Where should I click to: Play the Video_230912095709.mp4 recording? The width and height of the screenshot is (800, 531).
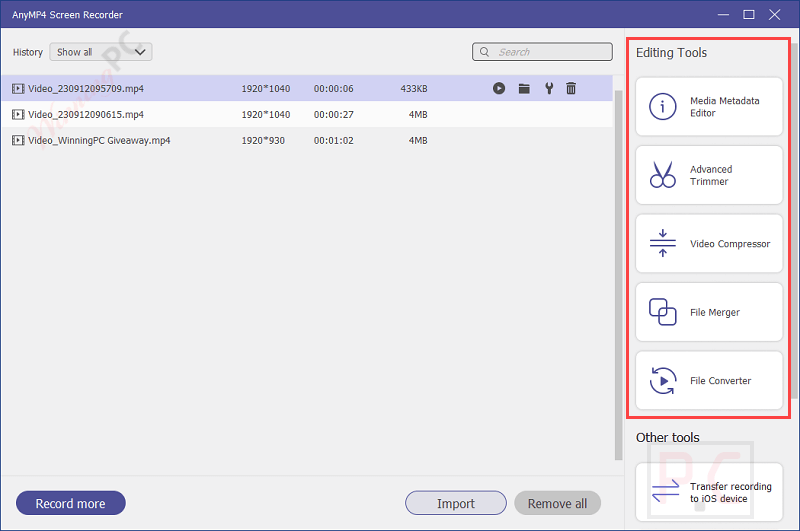click(499, 88)
